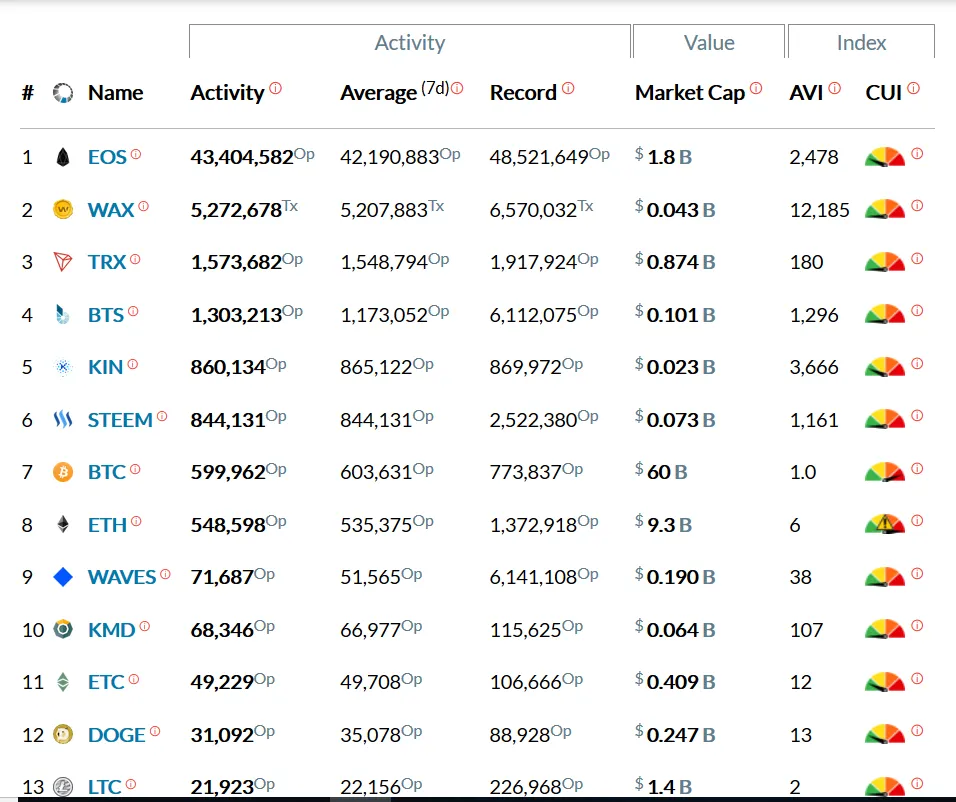The width and height of the screenshot is (956, 802).
Task: Click the DOGE coin logo icon
Action: (63, 734)
